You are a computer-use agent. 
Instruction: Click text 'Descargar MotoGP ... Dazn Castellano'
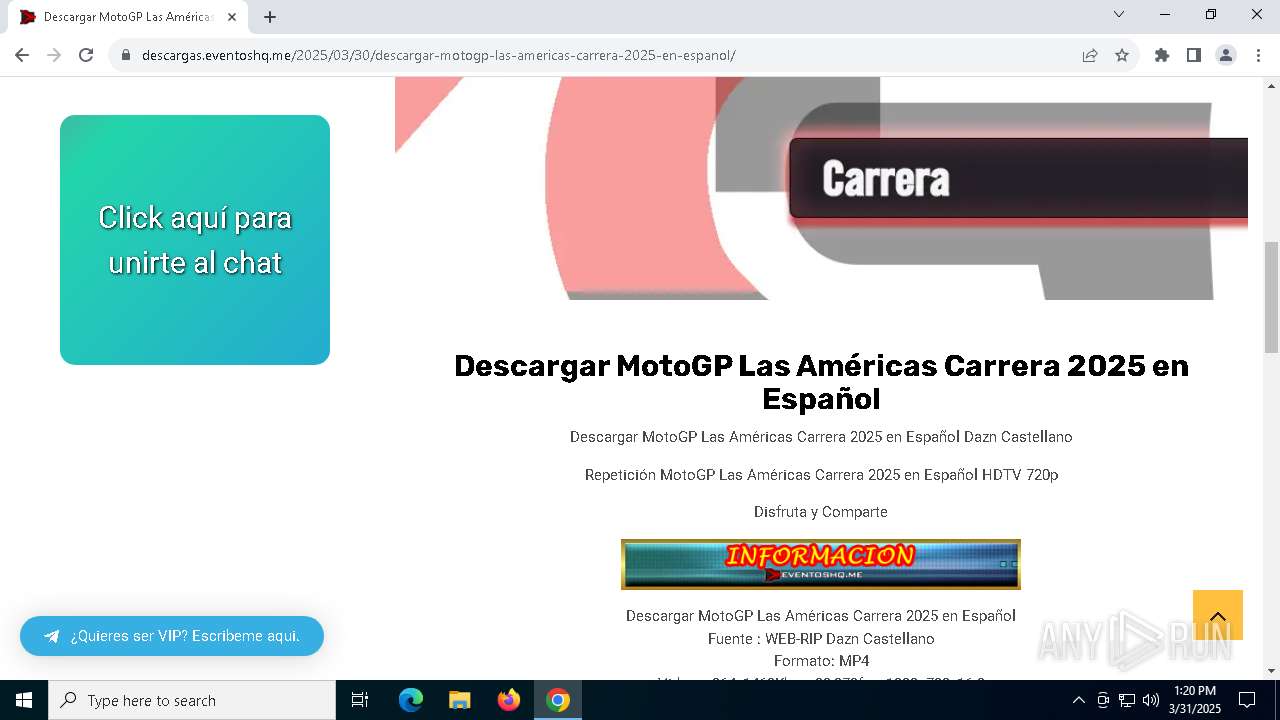coord(821,437)
